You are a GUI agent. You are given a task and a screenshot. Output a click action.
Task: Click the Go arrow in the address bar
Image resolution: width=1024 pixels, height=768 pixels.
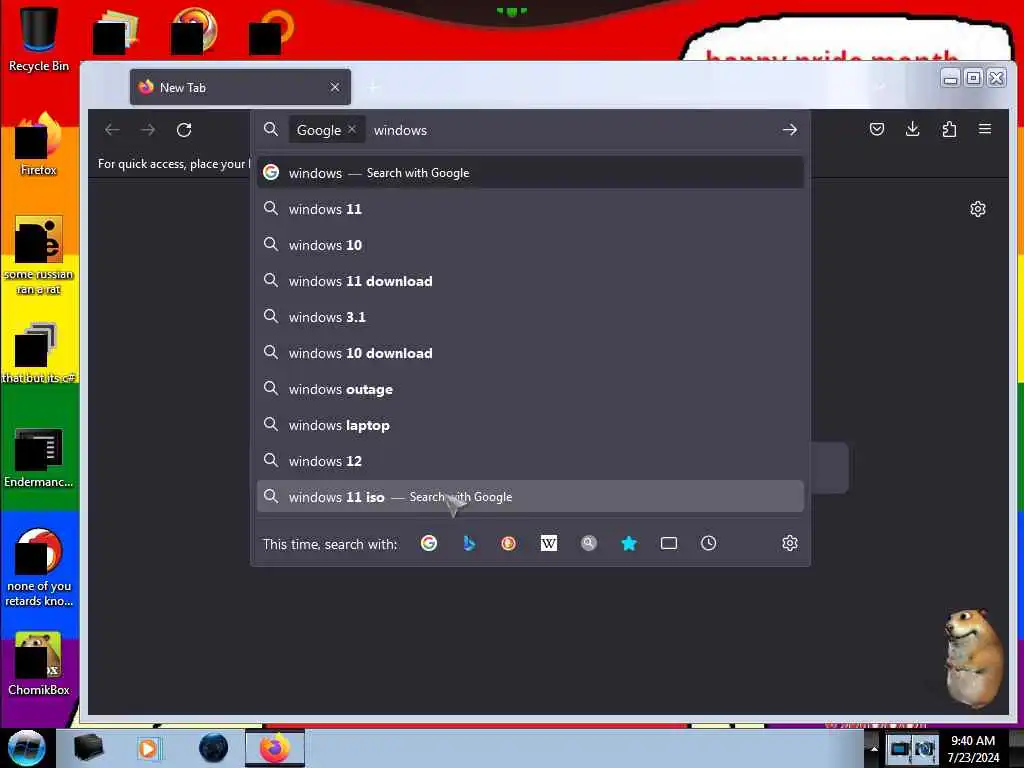coord(790,130)
